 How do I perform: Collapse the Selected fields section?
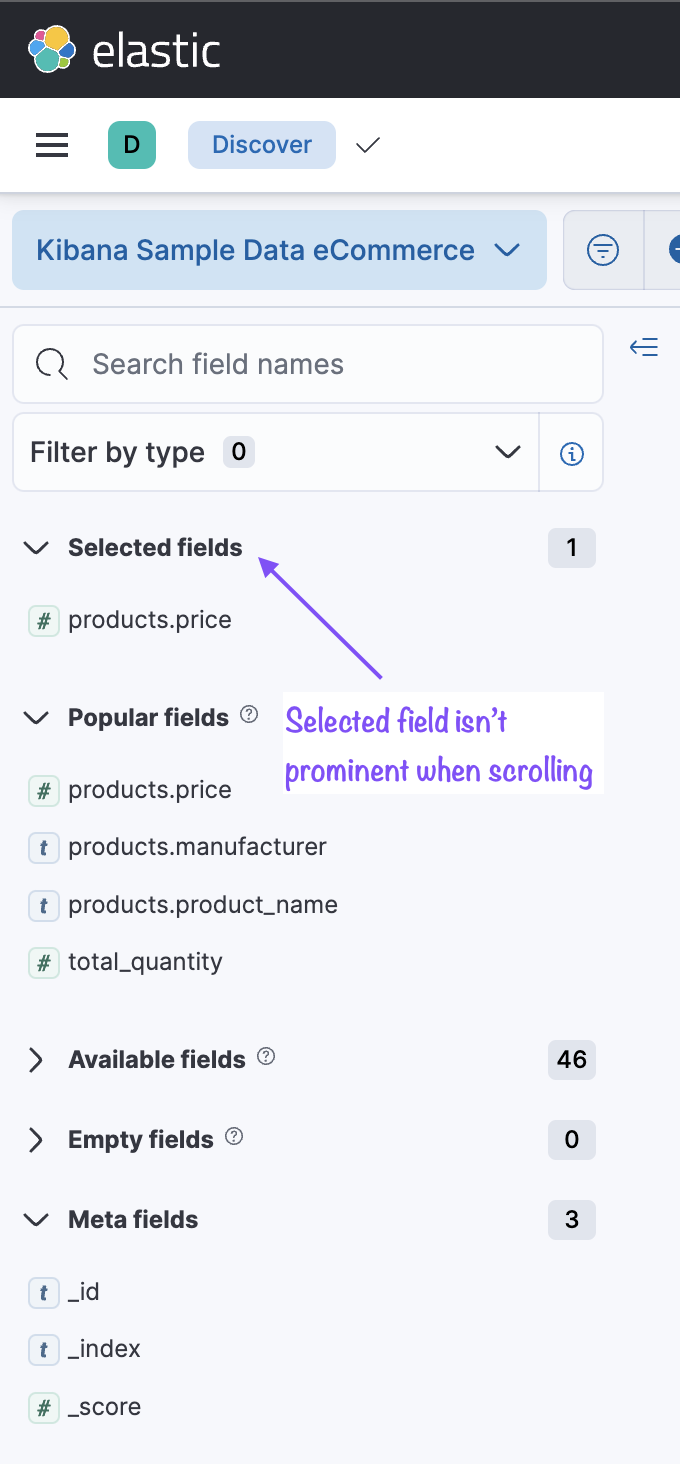[35, 547]
